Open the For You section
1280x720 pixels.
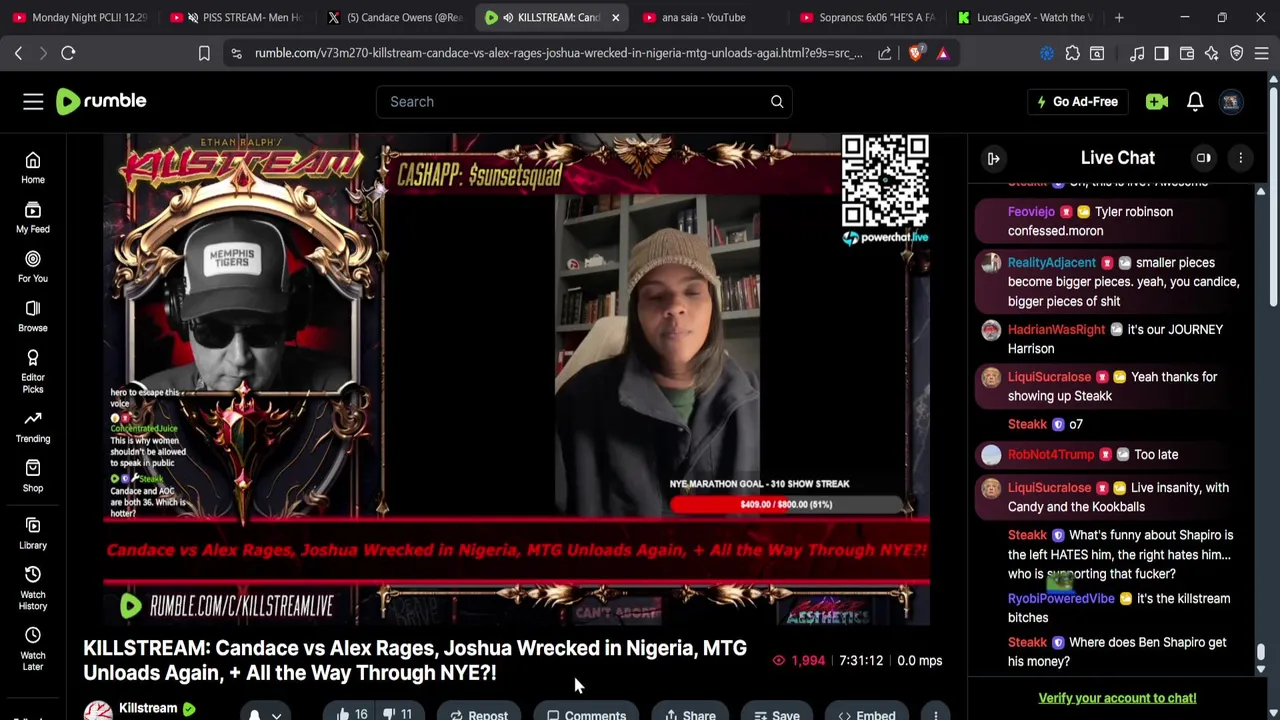33,267
